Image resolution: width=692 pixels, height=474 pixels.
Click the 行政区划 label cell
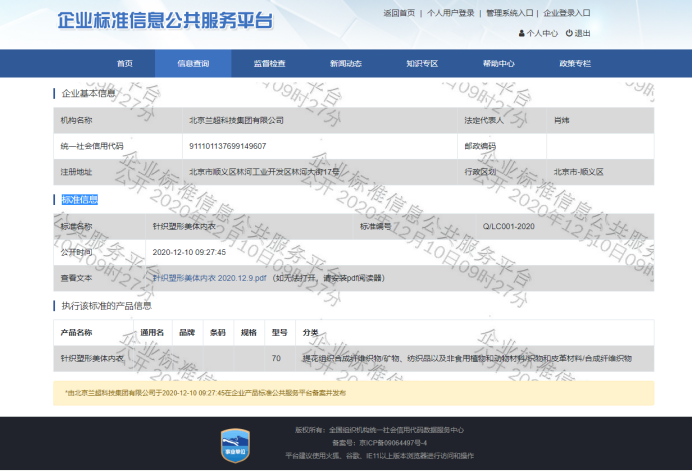click(x=502, y=172)
